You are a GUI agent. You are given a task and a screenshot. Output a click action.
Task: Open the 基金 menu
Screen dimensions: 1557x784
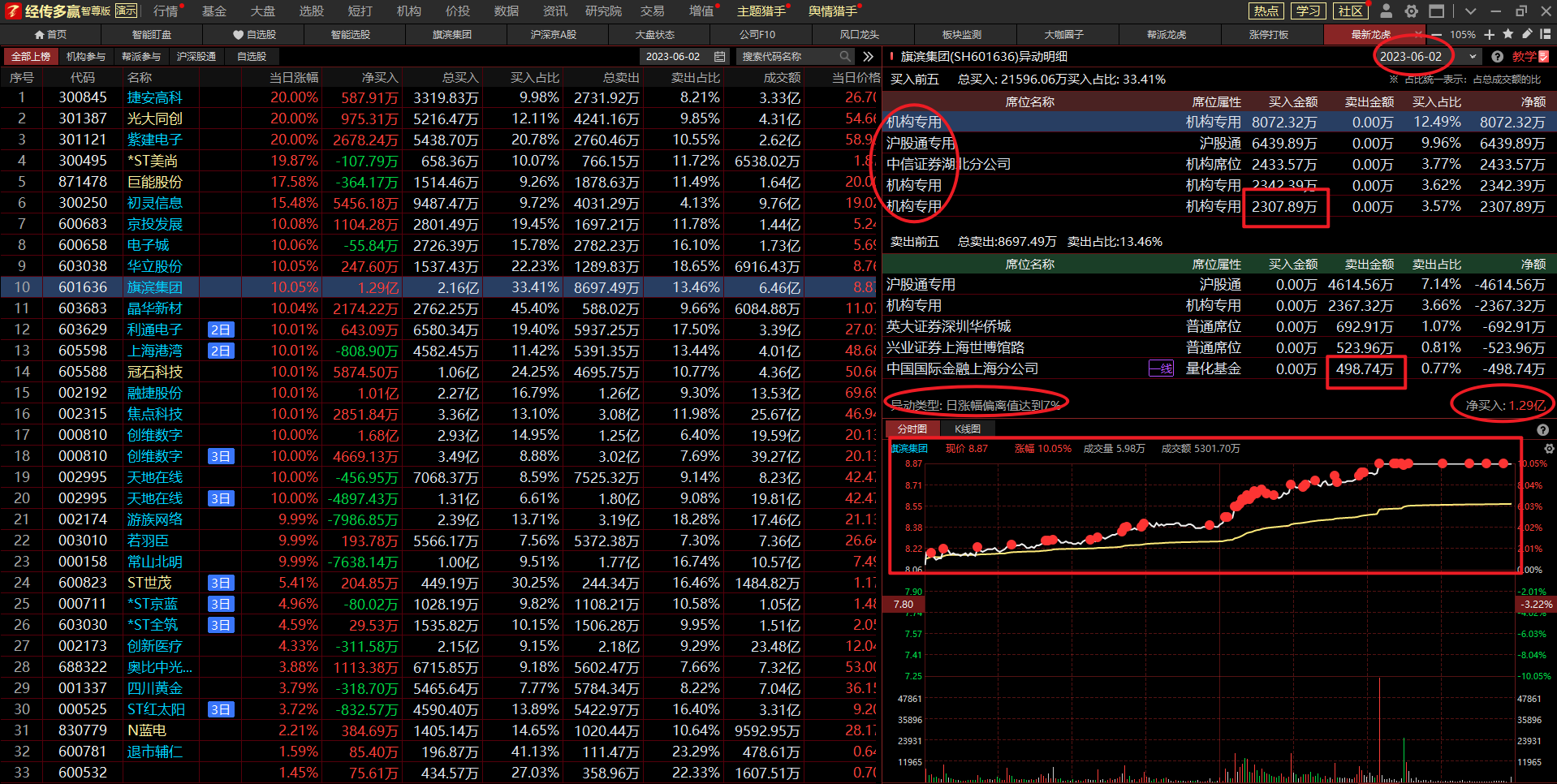pos(214,11)
